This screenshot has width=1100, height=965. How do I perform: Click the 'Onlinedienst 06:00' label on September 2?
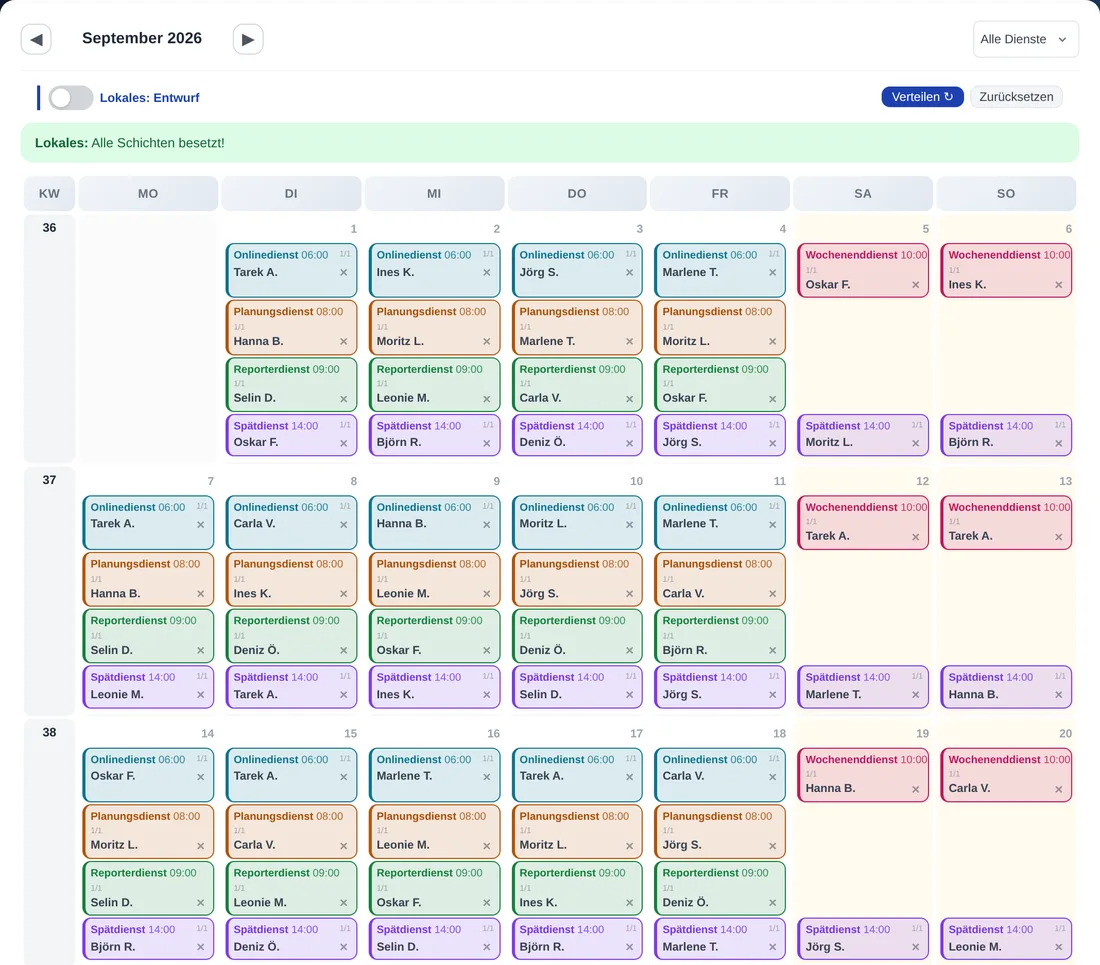click(424, 255)
